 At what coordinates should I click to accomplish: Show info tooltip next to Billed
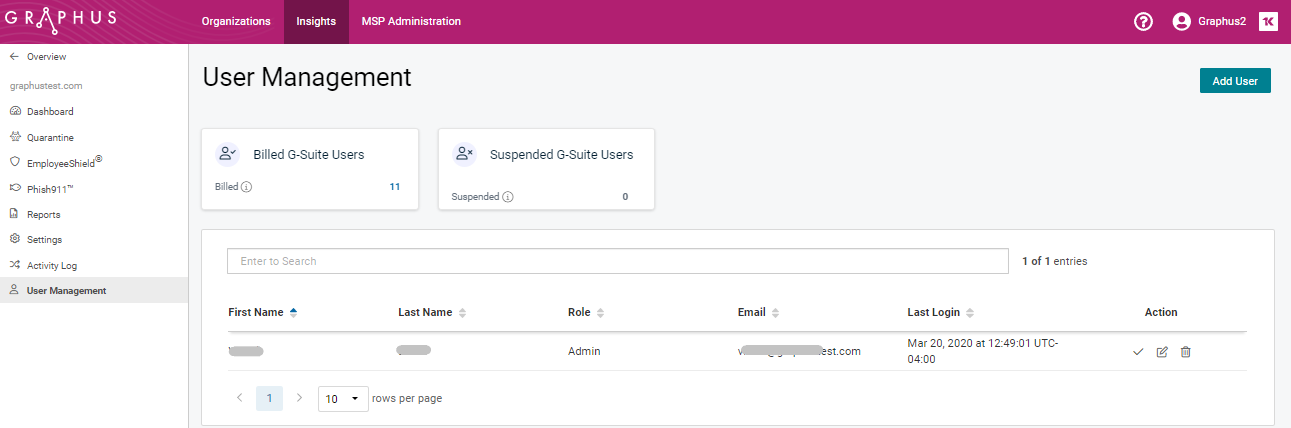[x=247, y=187]
